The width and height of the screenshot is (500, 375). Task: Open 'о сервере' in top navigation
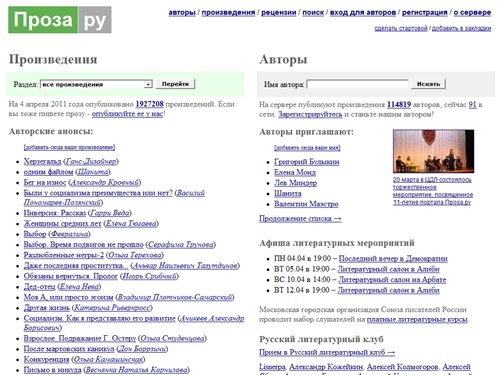pyautogui.click(x=472, y=13)
